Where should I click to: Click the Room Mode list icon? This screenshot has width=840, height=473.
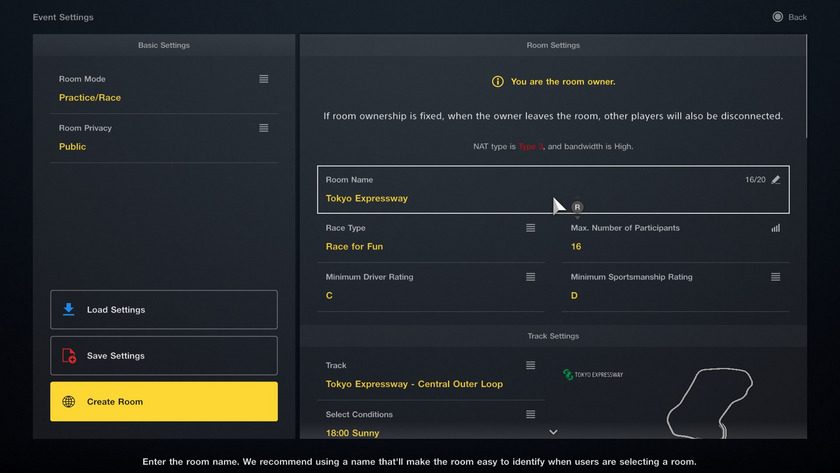point(264,79)
